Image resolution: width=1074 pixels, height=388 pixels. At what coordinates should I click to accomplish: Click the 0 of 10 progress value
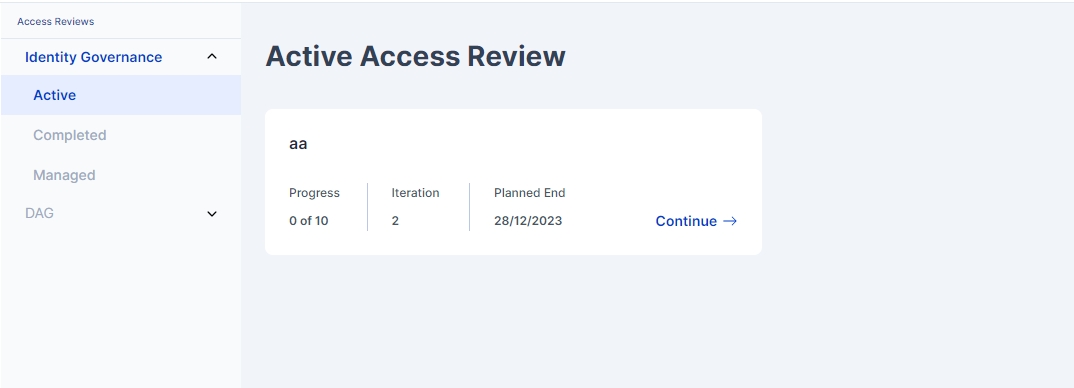308,221
